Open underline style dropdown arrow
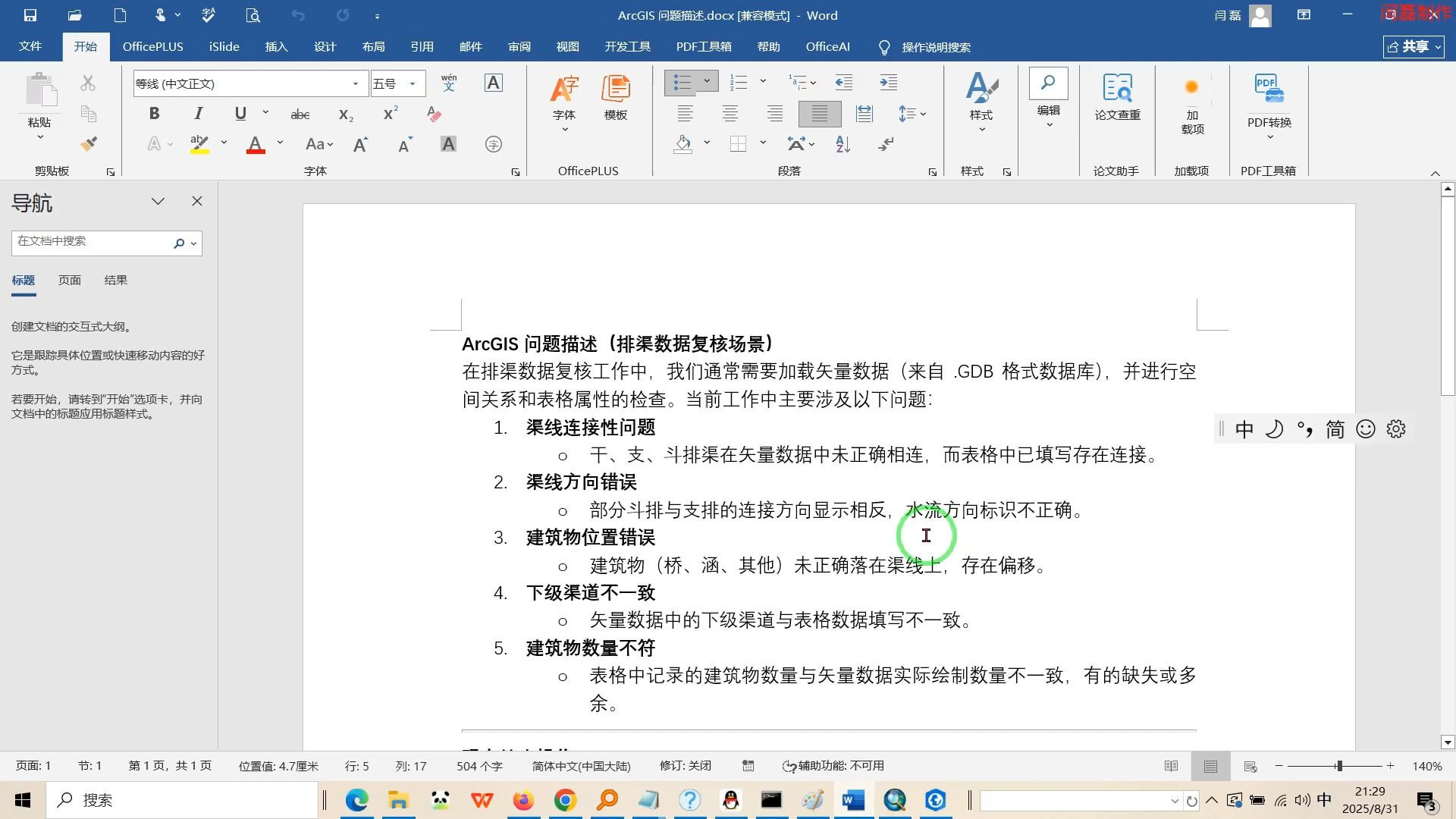This screenshot has height=819, width=1456. pyautogui.click(x=265, y=113)
